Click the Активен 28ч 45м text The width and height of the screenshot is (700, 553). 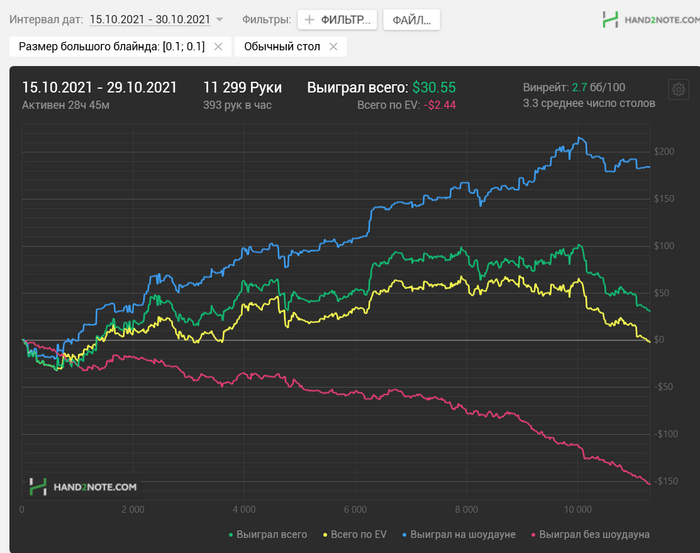(66, 105)
